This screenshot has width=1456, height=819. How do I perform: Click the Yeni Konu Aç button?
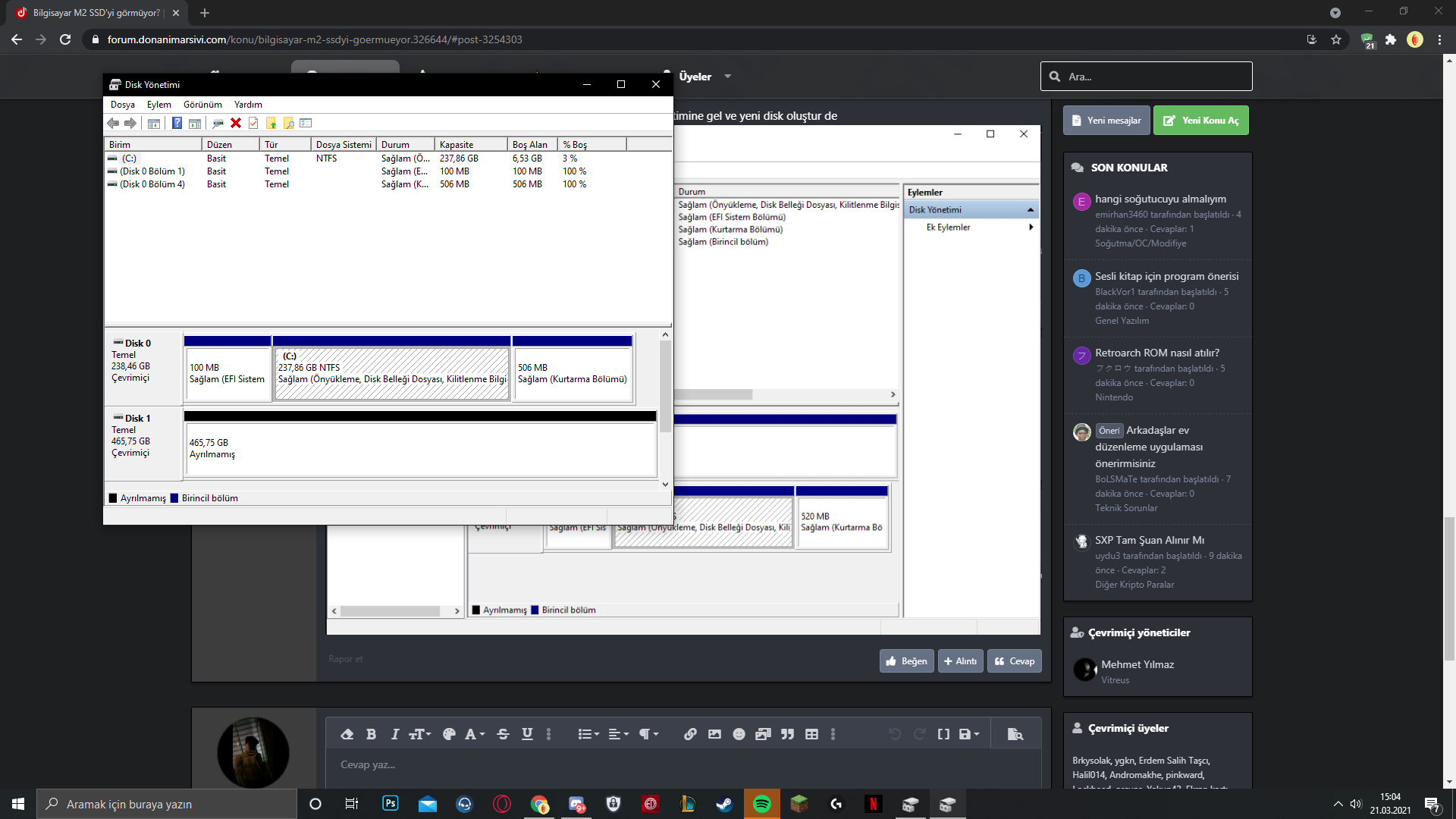point(1201,121)
